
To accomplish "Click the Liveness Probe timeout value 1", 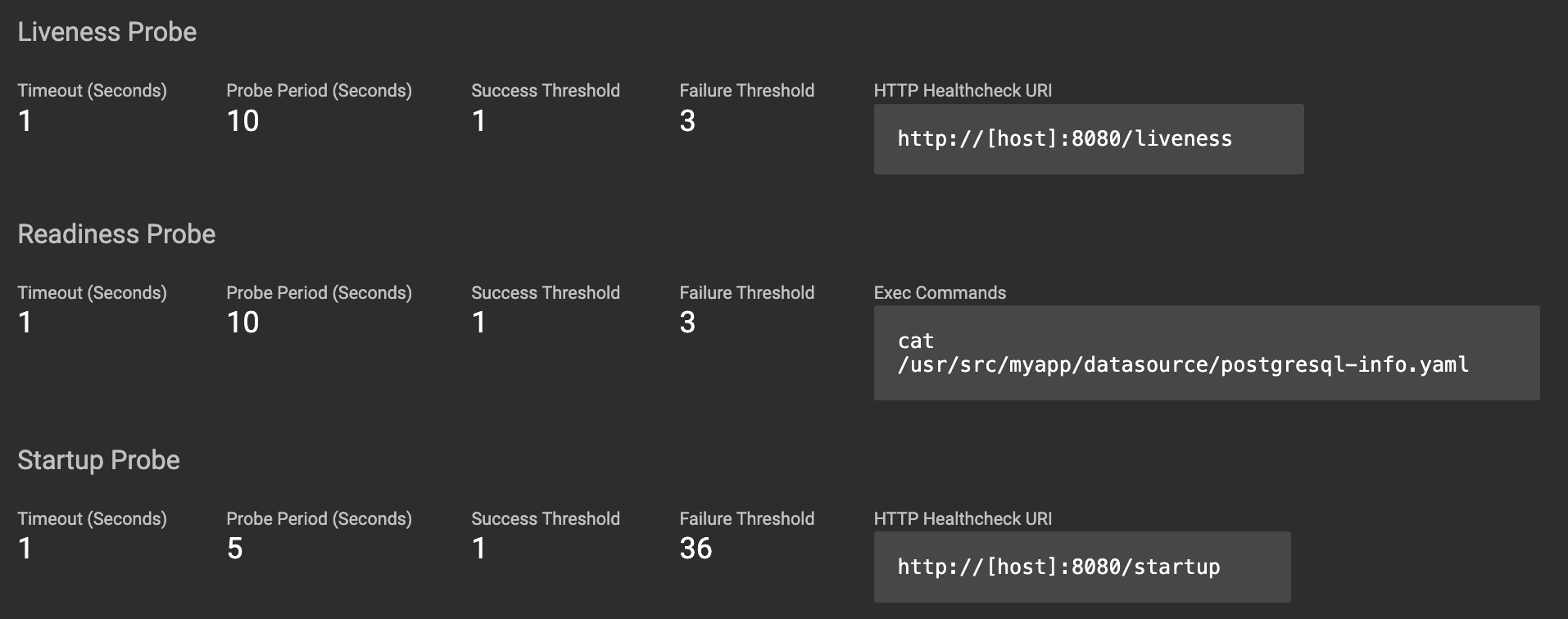I will click(x=25, y=121).
